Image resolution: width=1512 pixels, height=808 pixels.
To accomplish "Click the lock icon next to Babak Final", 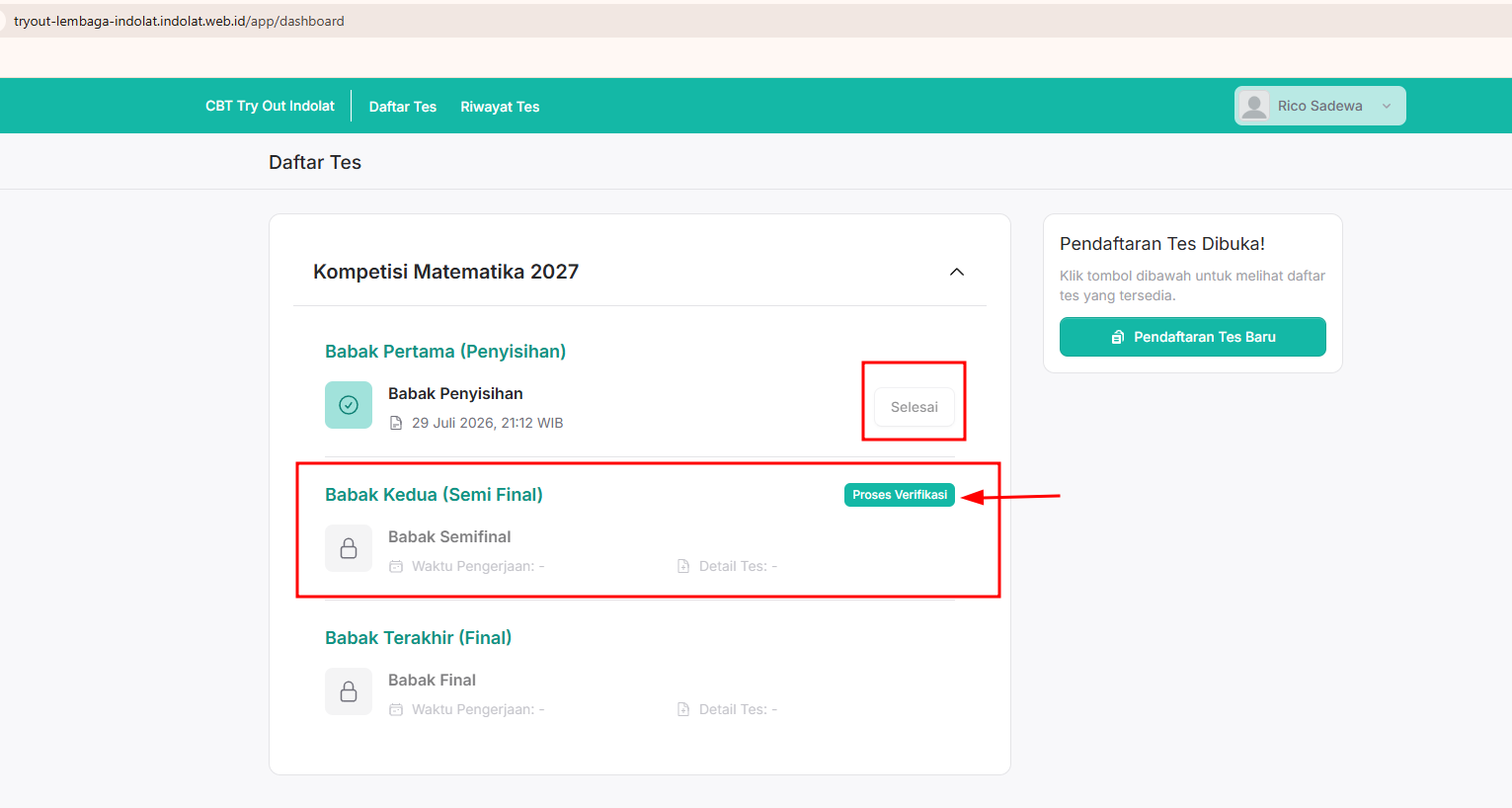I will (349, 691).
